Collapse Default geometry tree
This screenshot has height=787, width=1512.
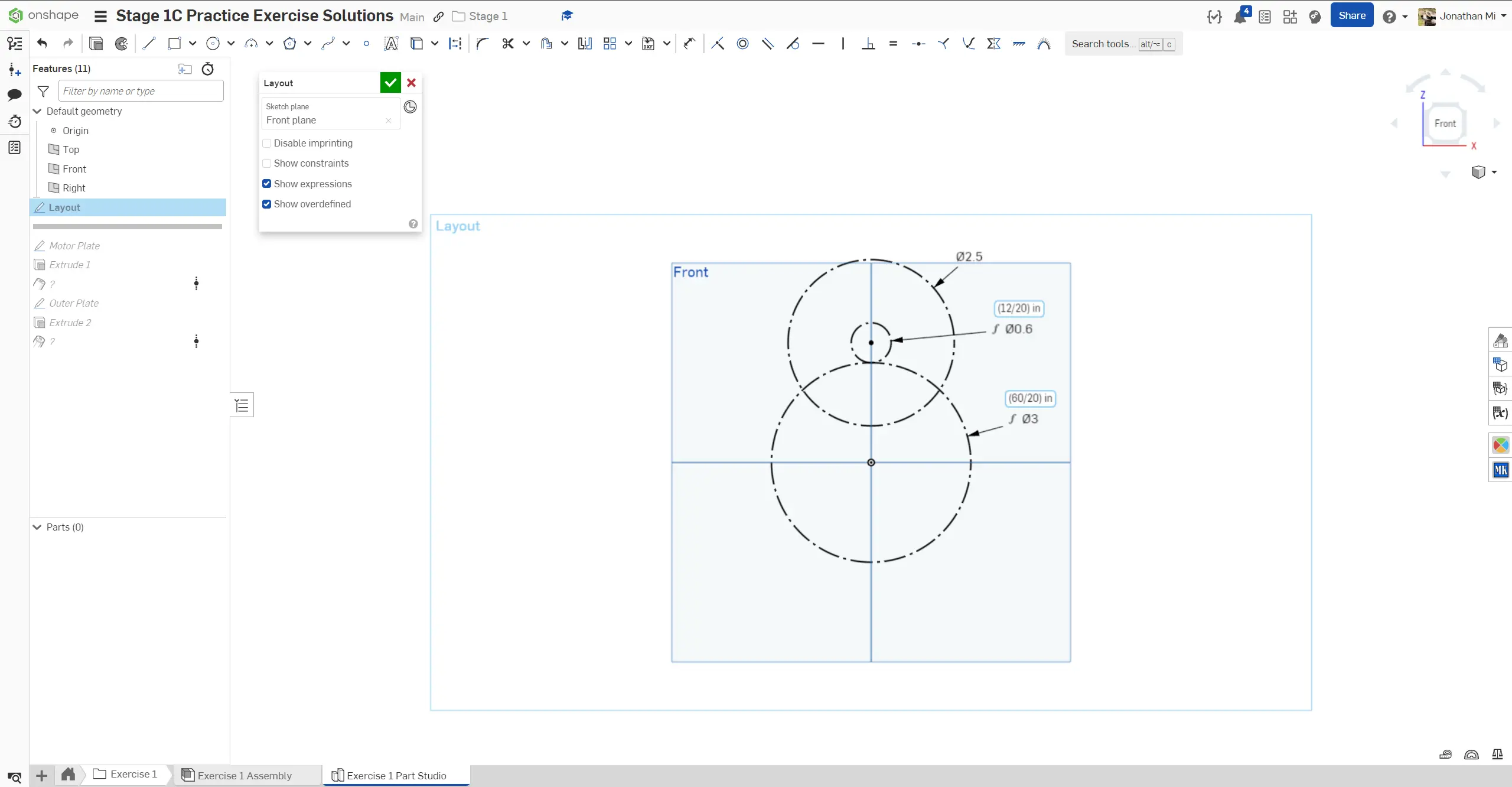37,111
